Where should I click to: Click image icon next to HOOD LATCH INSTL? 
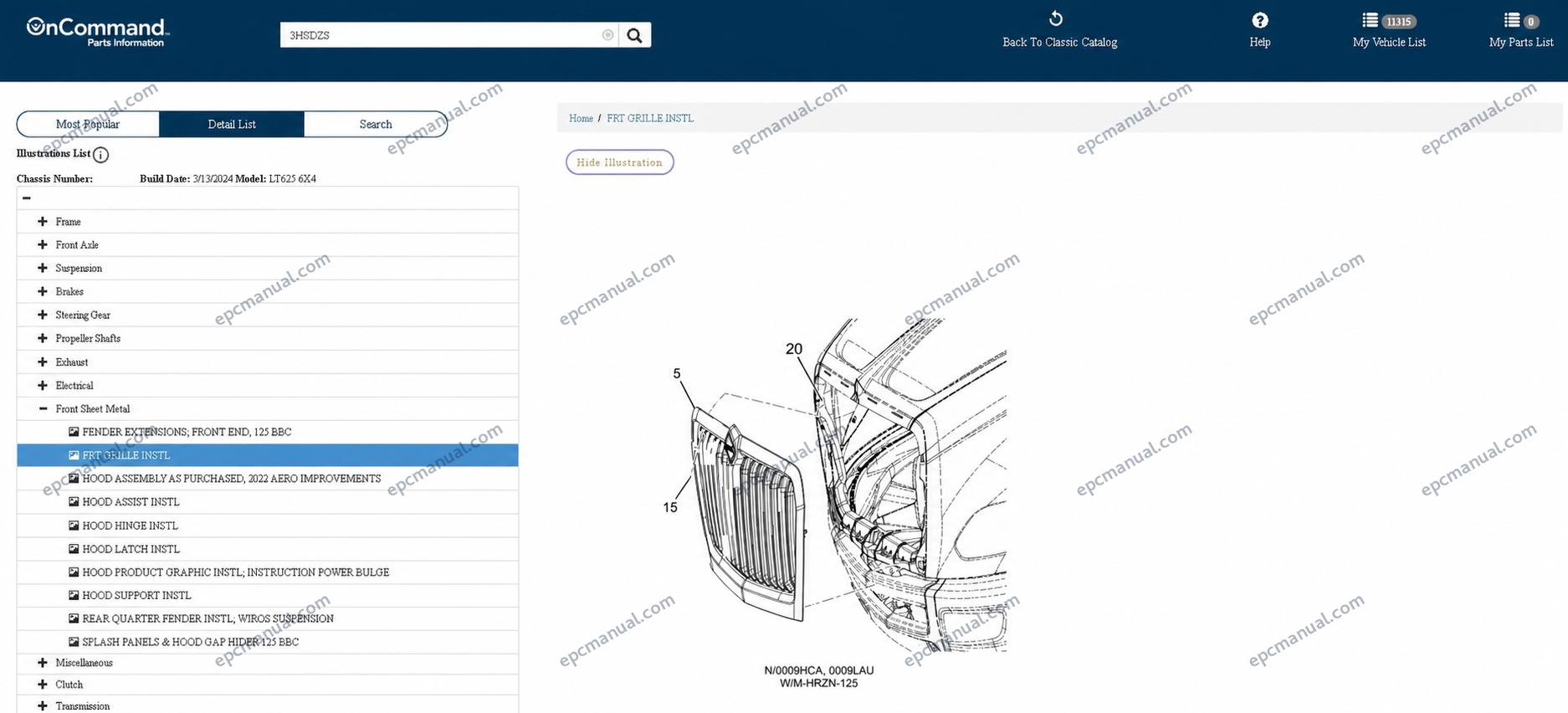74,549
